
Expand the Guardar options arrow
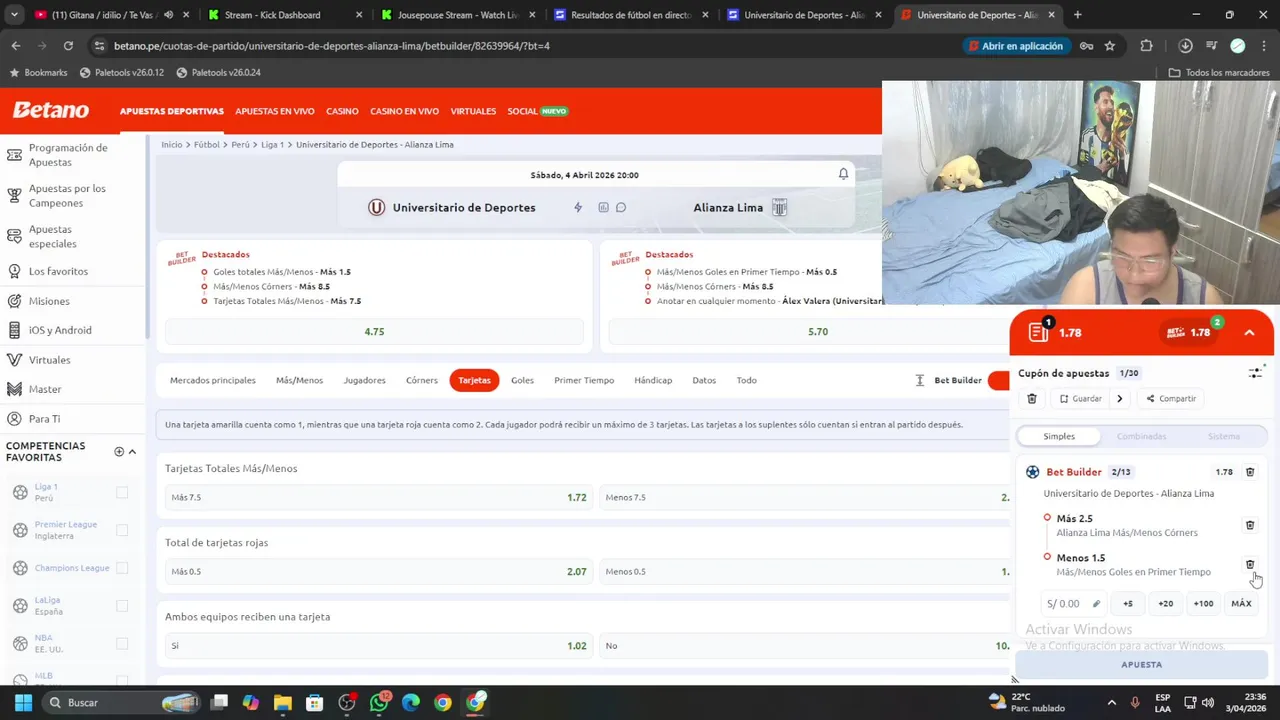coord(1119,399)
